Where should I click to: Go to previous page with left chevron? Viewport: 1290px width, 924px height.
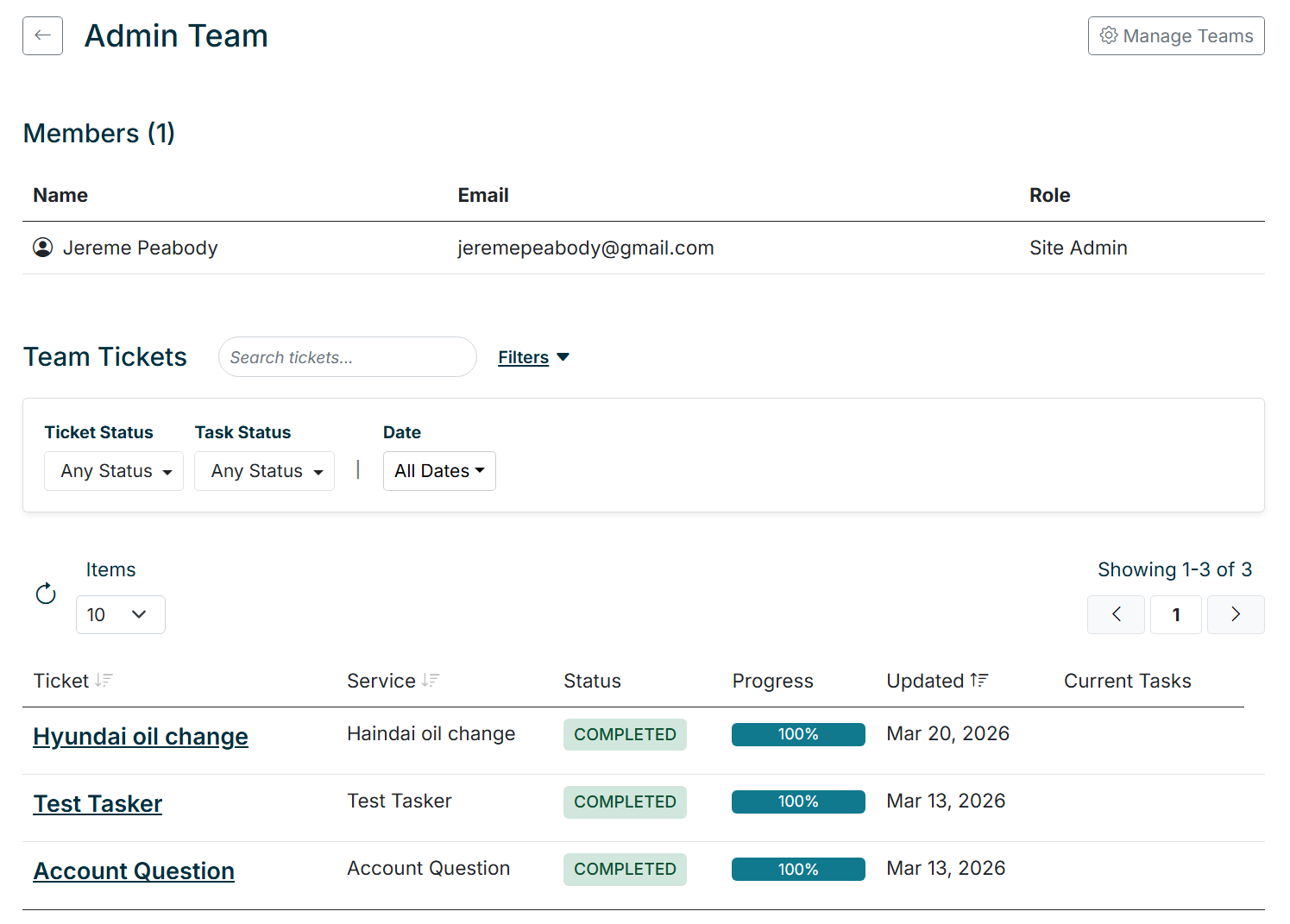pyautogui.click(x=1116, y=614)
